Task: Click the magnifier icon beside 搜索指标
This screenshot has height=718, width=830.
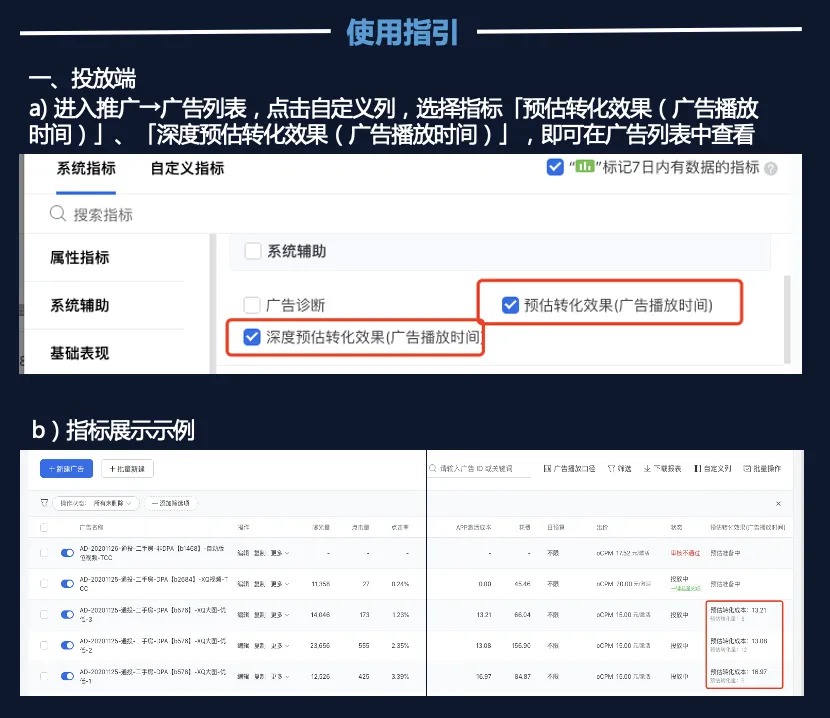Action: pyautogui.click(x=58, y=213)
